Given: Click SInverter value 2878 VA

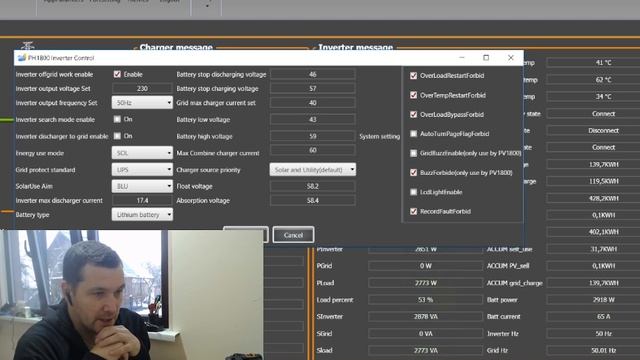Looking at the screenshot, I should [x=425, y=316].
